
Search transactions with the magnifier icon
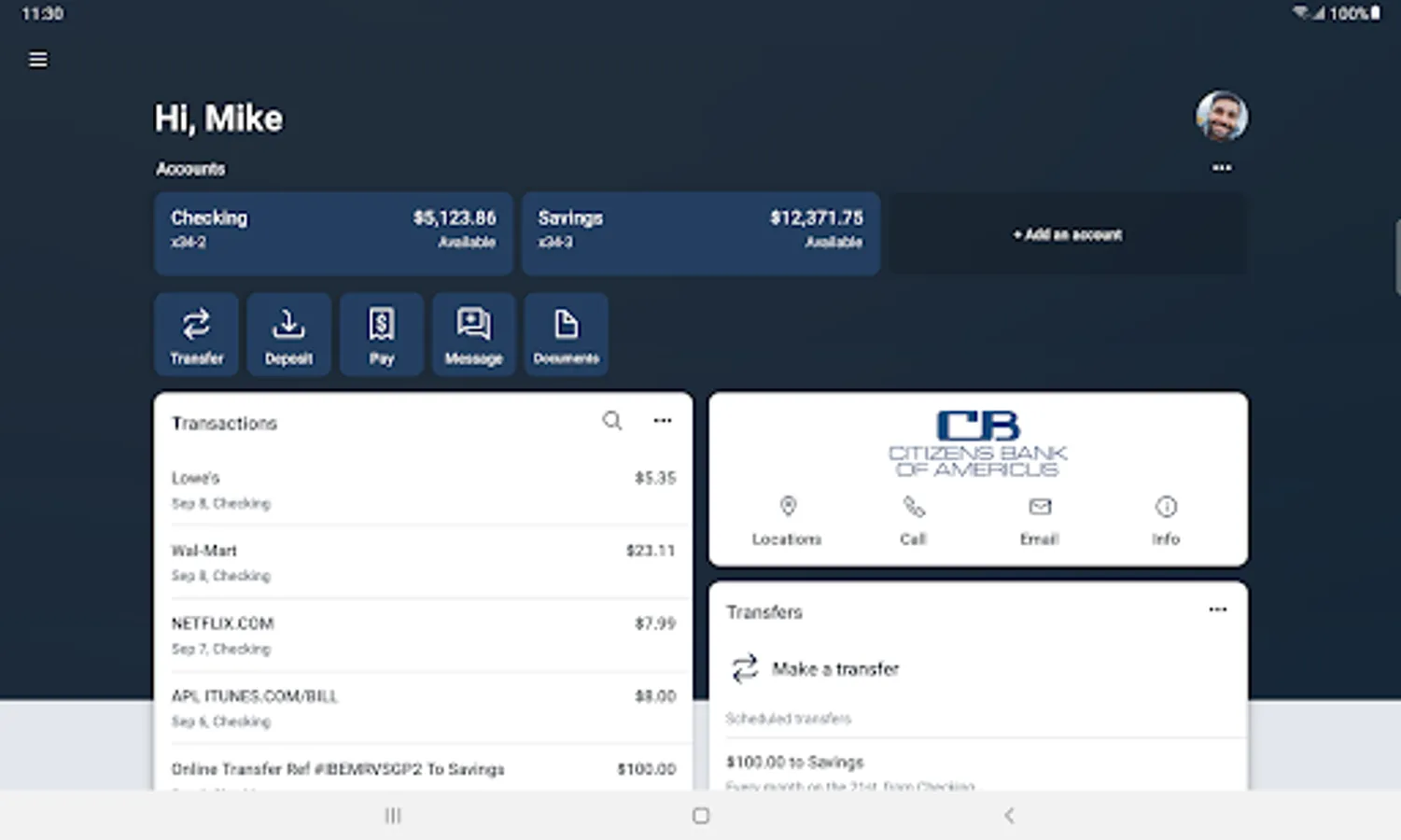coord(612,421)
